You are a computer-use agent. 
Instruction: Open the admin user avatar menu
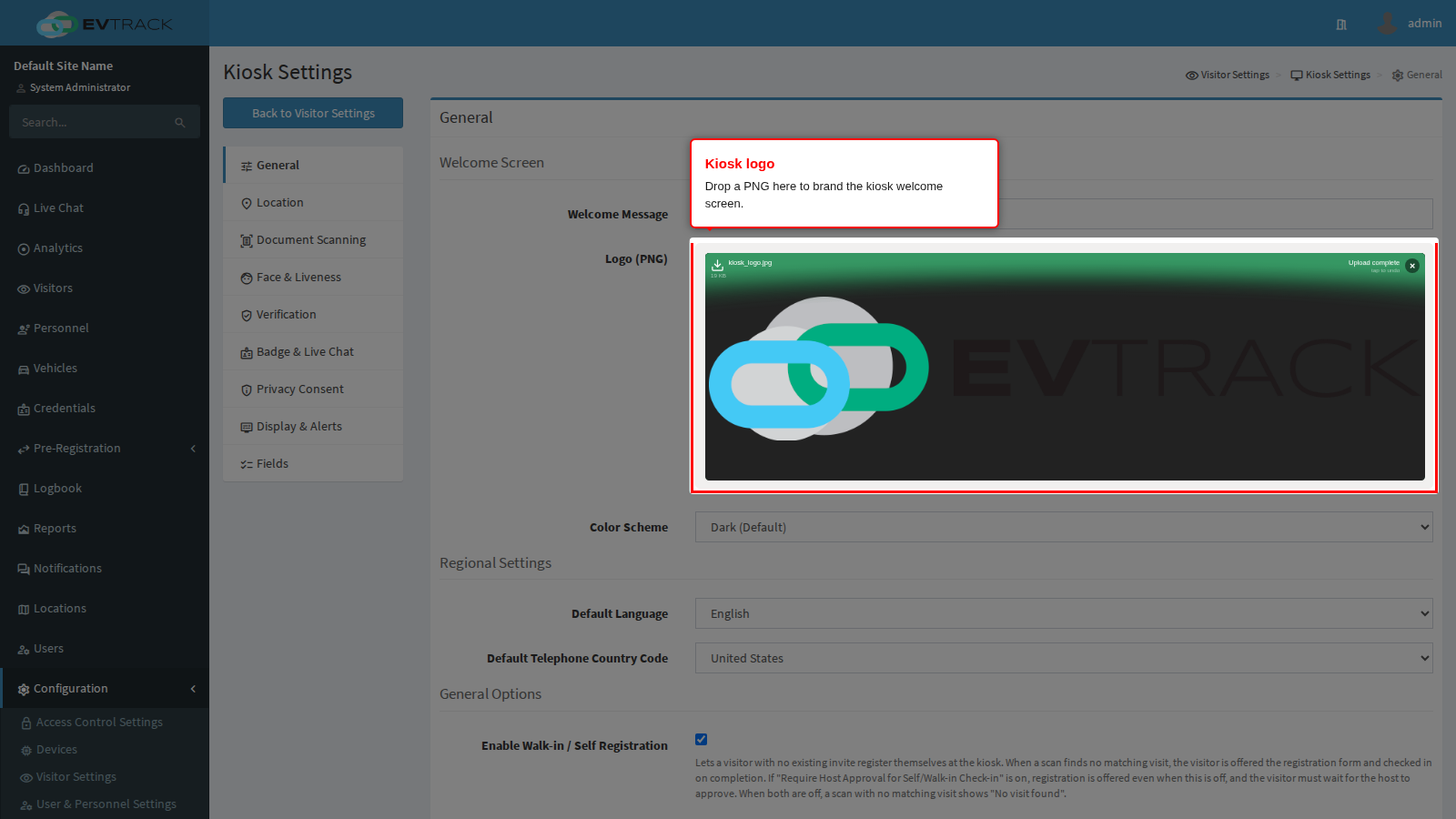coord(1387,23)
